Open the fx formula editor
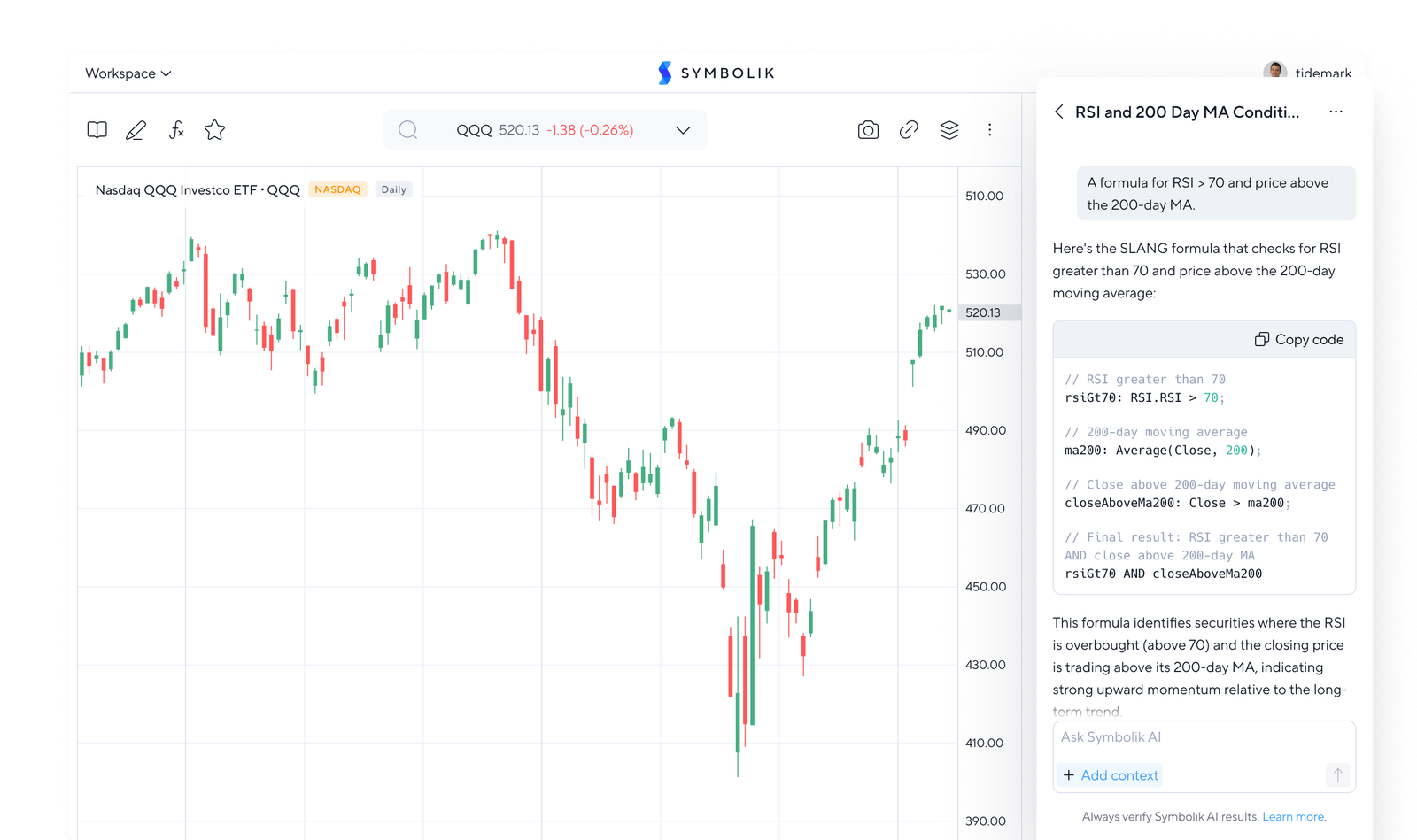This screenshot has height=840, width=1417. pyautogui.click(x=176, y=130)
